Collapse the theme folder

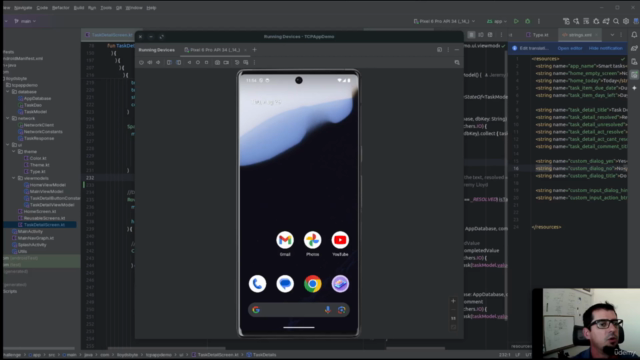[14, 151]
